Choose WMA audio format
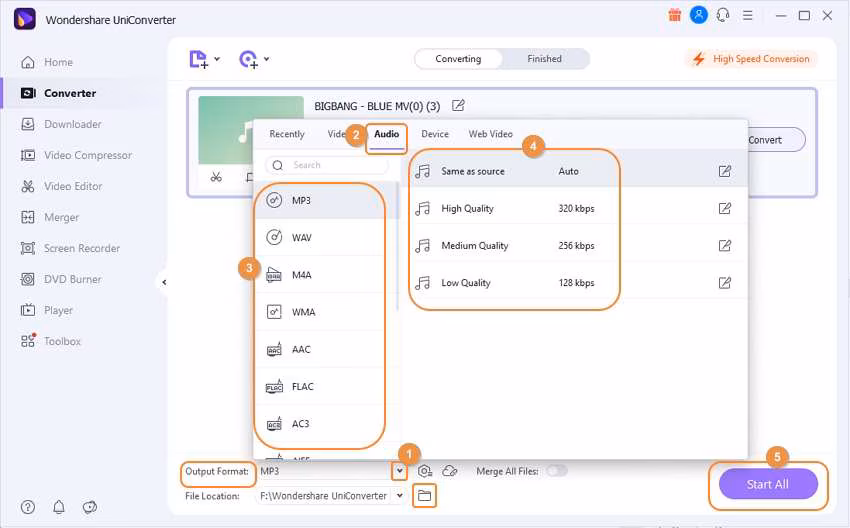This screenshot has height=528, width=850. coord(325,312)
